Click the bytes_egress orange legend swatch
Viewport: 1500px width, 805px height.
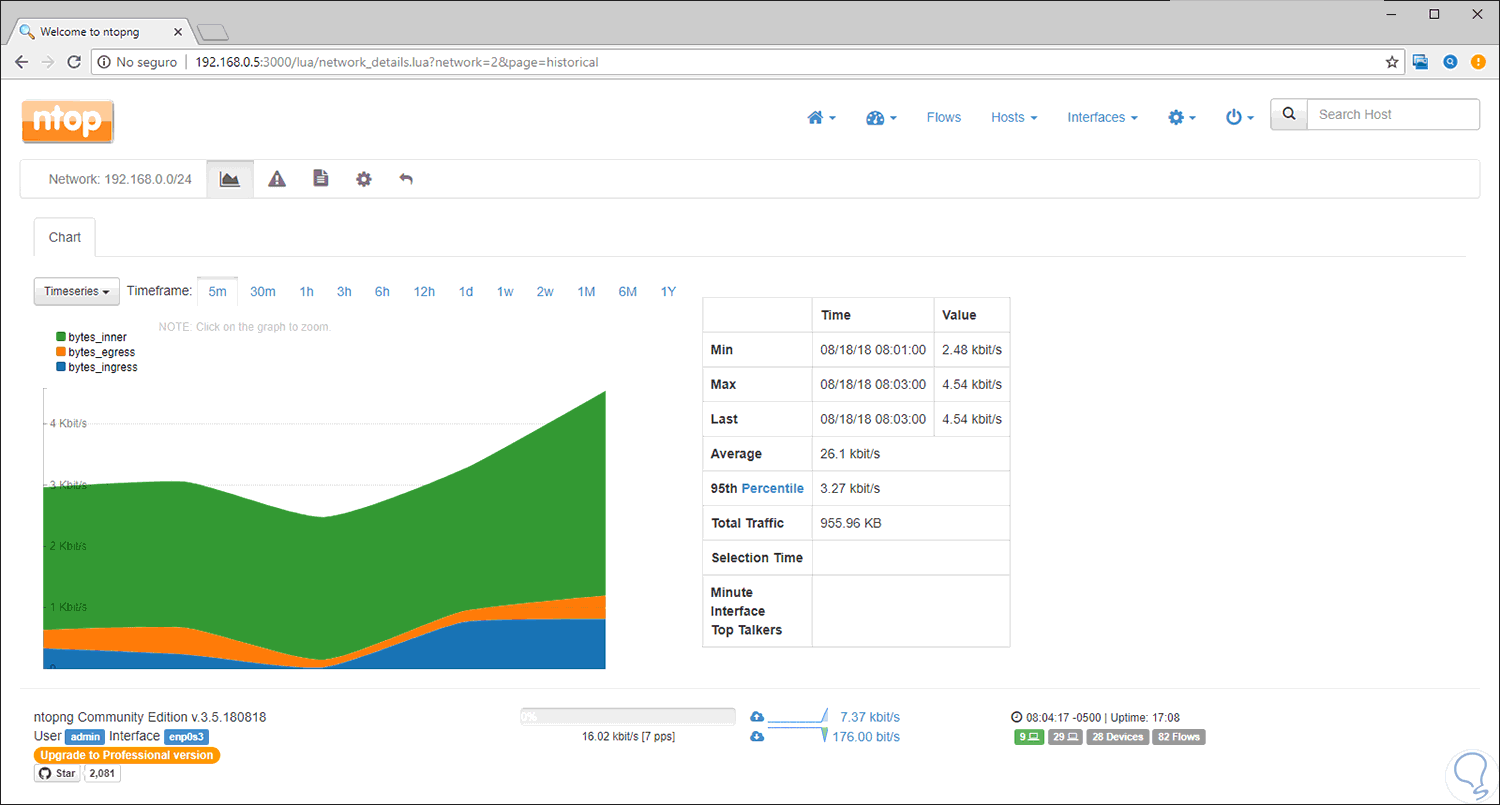point(61,352)
